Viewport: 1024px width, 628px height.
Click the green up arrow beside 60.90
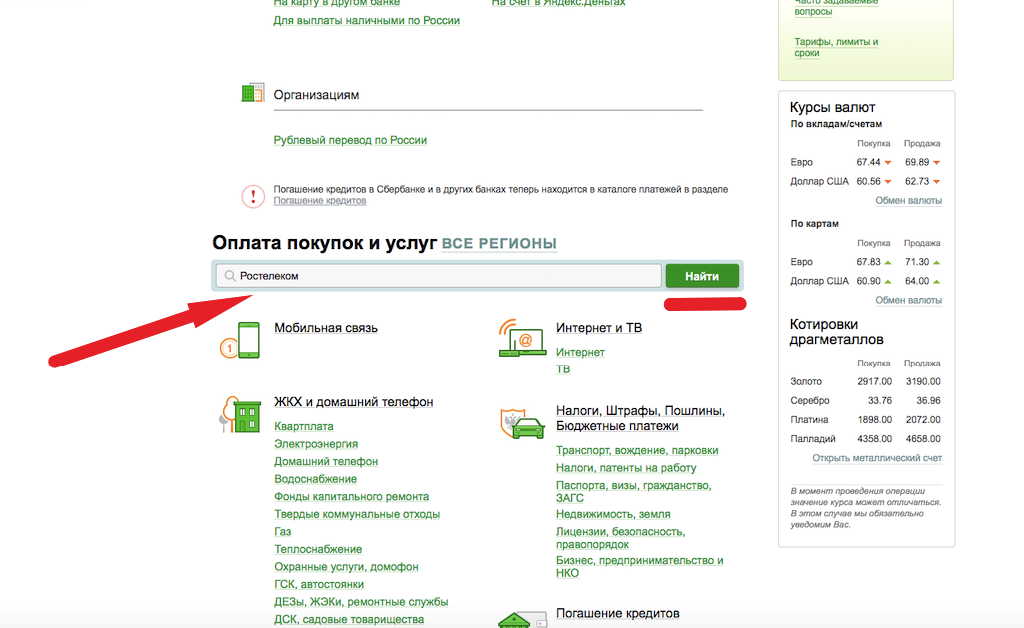(888, 281)
